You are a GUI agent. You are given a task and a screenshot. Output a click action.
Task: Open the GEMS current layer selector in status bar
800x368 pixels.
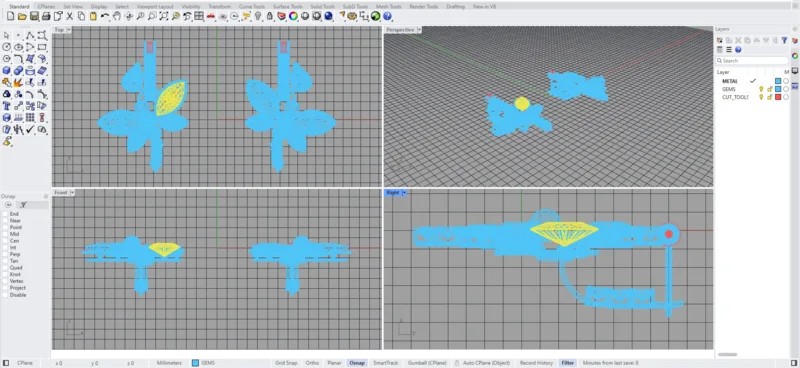[204, 363]
